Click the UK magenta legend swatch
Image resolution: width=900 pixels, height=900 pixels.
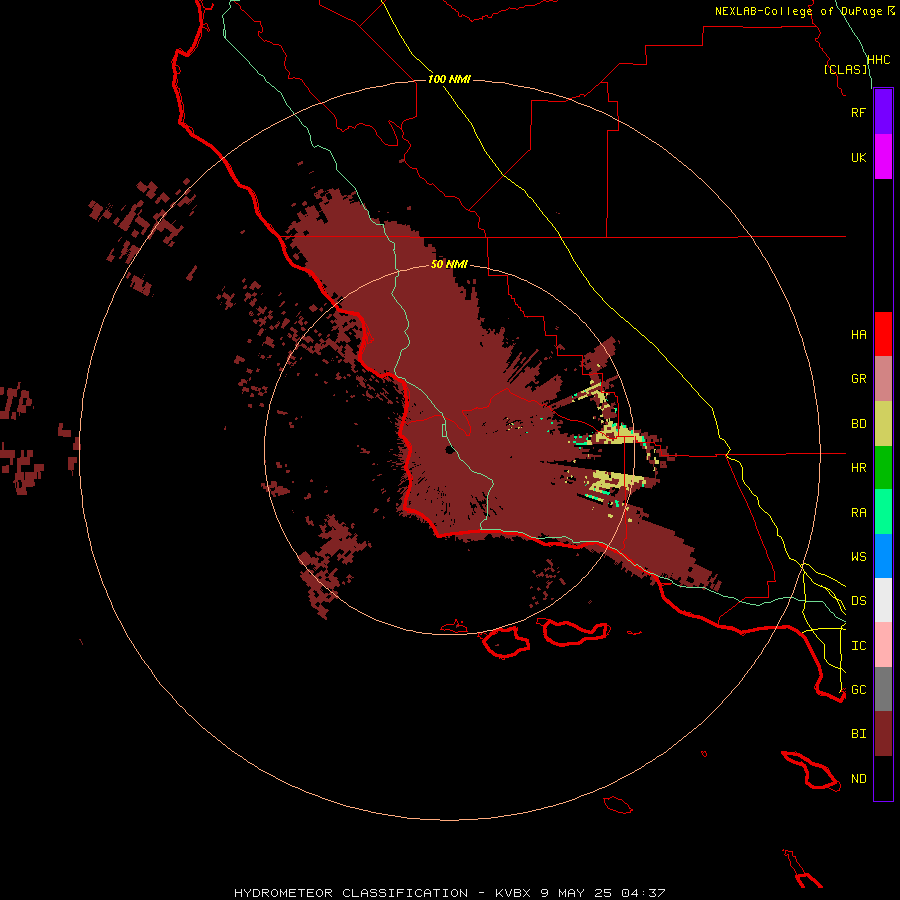point(883,157)
